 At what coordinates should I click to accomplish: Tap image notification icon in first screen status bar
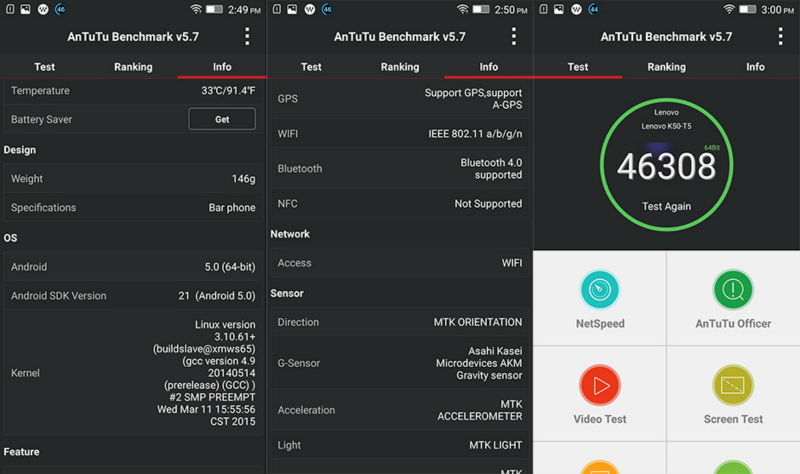[x=26, y=9]
